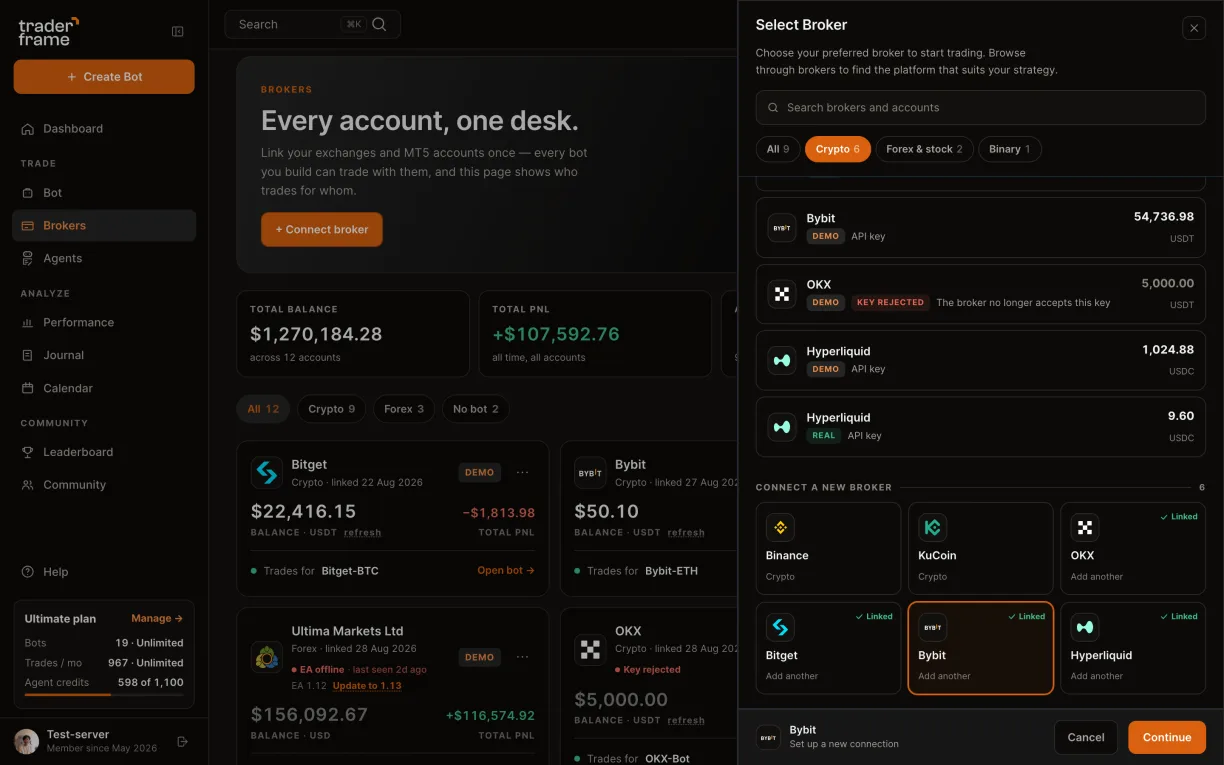Open the Bitget card more options menu
1224x765 pixels.
[x=522, y=472]
